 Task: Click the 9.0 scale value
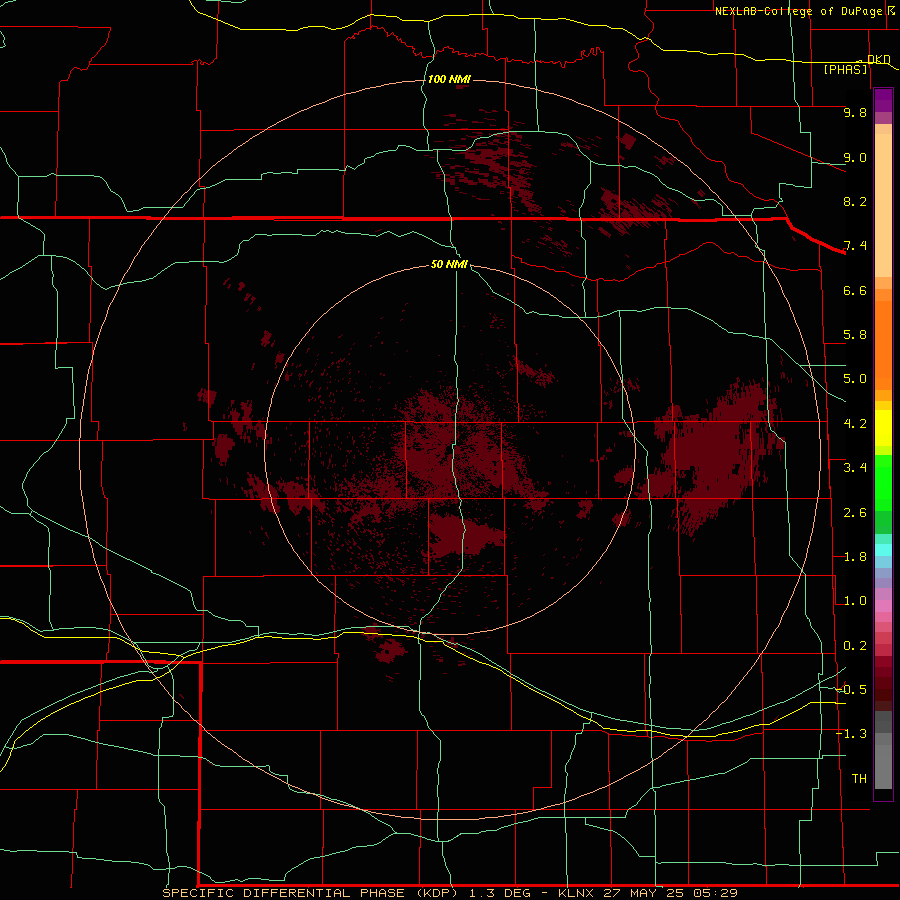click(x=855, y=157)
